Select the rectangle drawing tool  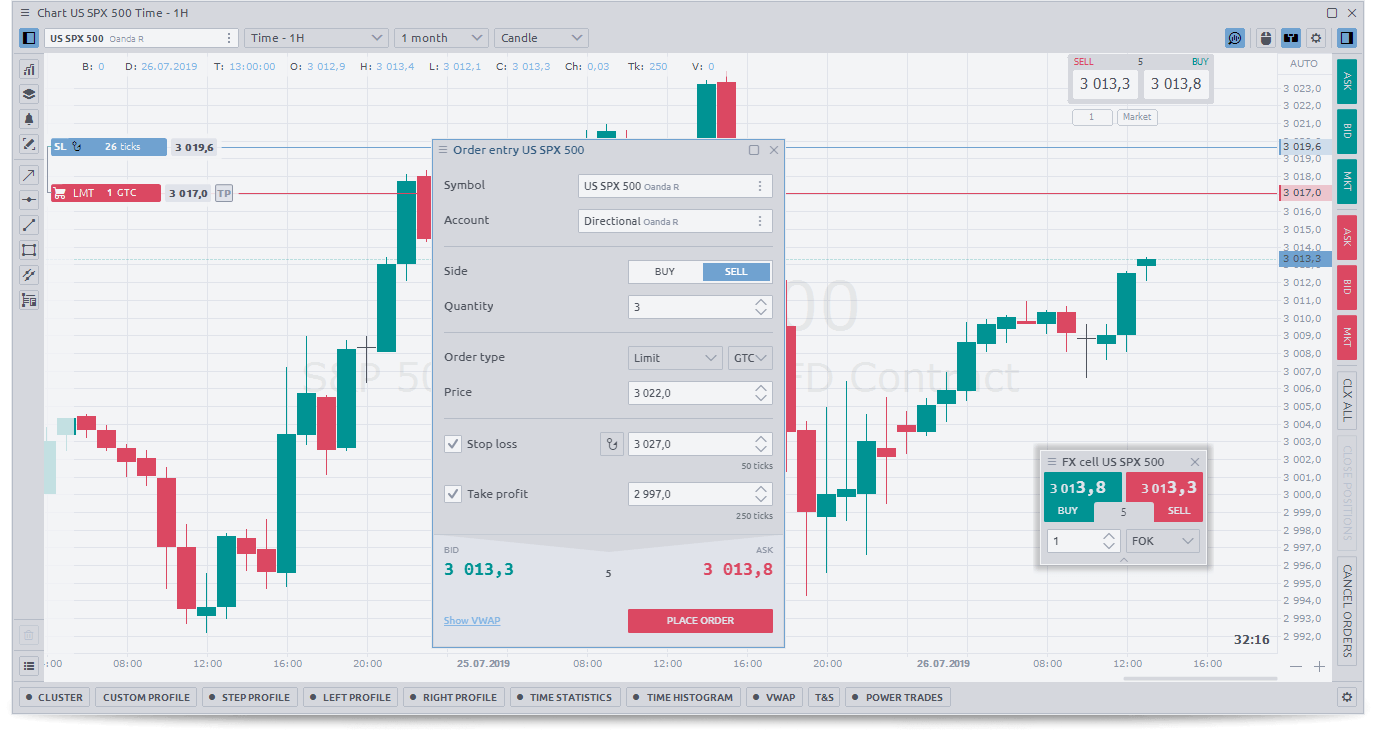29,250
